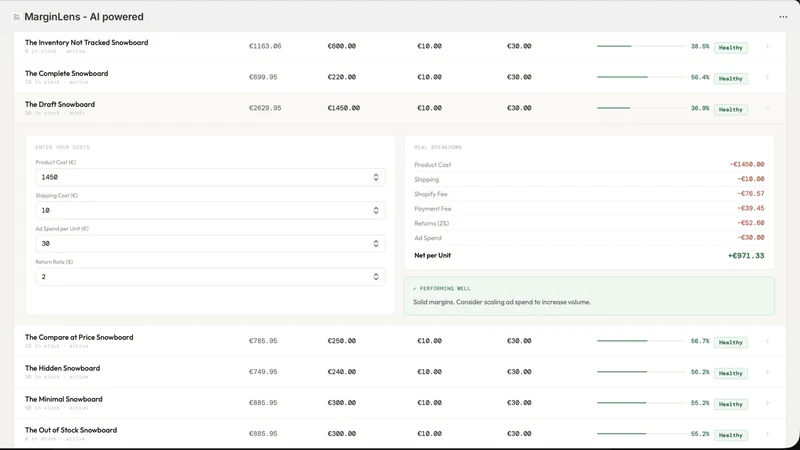Expand The Compare at Price Snowboard chevron
The width and height of the screenshot is (800, 450).
[767, 341]
